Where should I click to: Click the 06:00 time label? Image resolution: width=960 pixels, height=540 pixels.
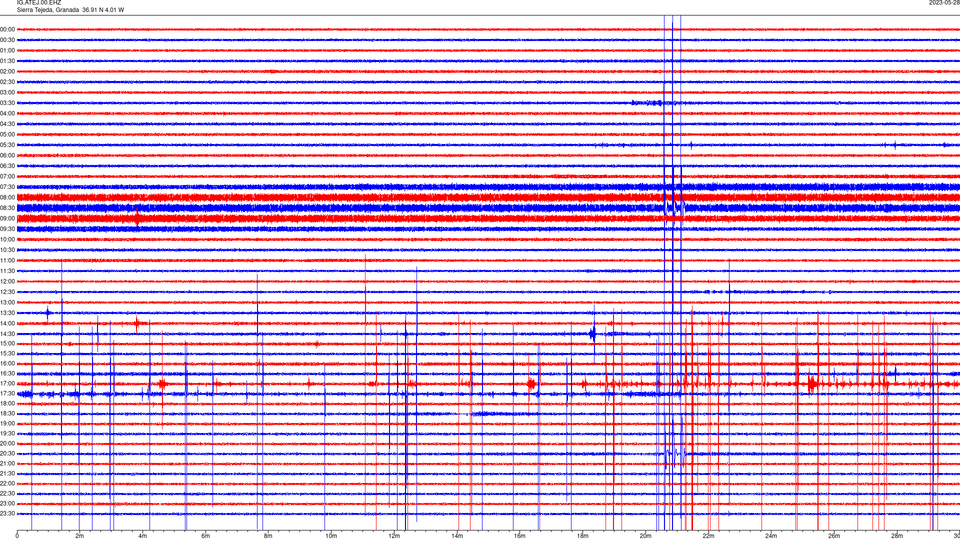(x=7, y=156)
